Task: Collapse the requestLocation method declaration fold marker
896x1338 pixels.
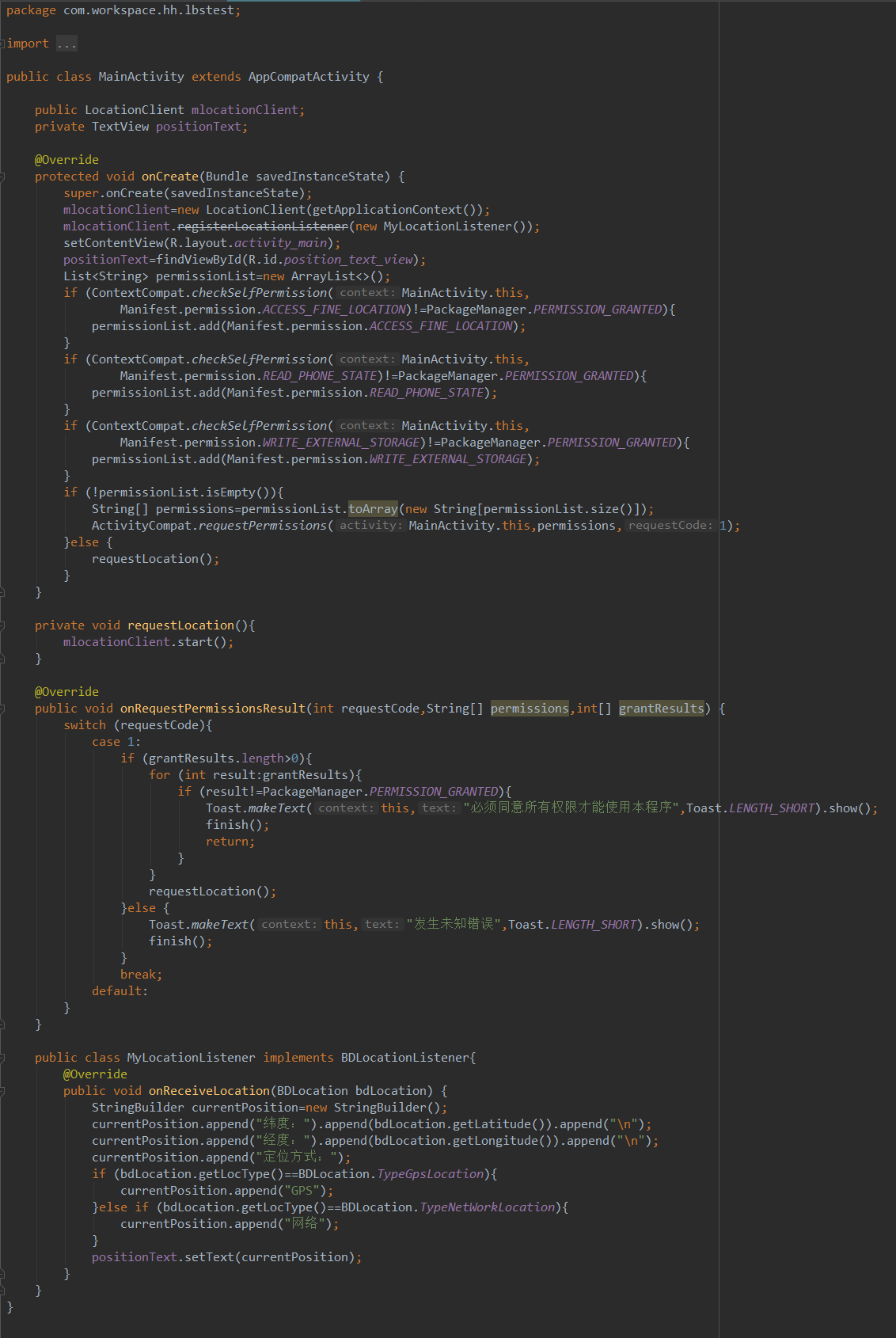Action: coord(2,625)
